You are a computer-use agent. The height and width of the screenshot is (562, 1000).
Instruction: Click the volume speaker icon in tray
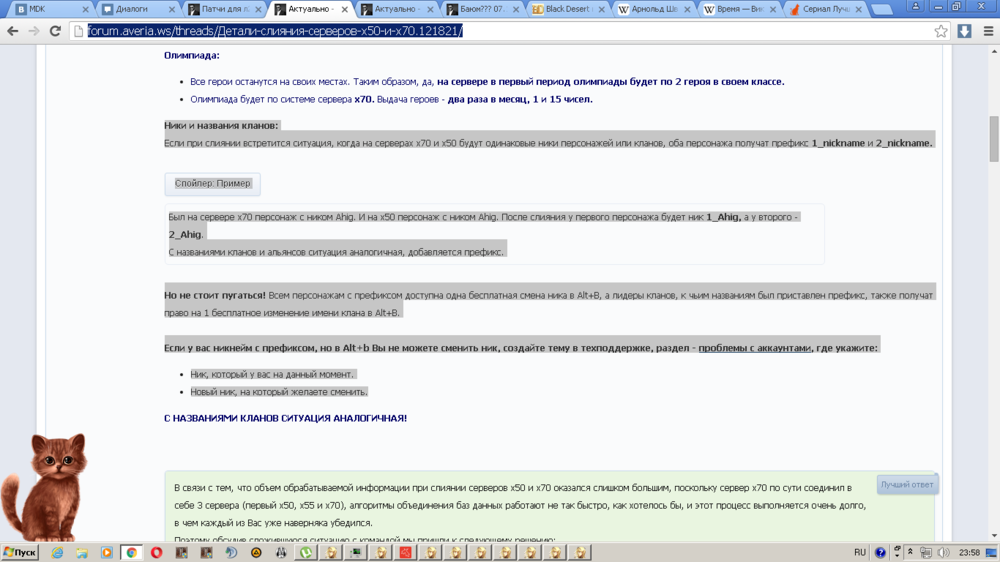944,552
